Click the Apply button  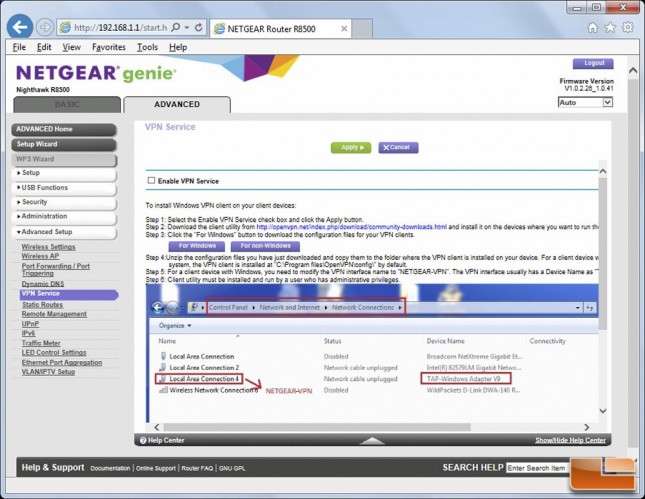pyautogui.click(x=351, y=147)
